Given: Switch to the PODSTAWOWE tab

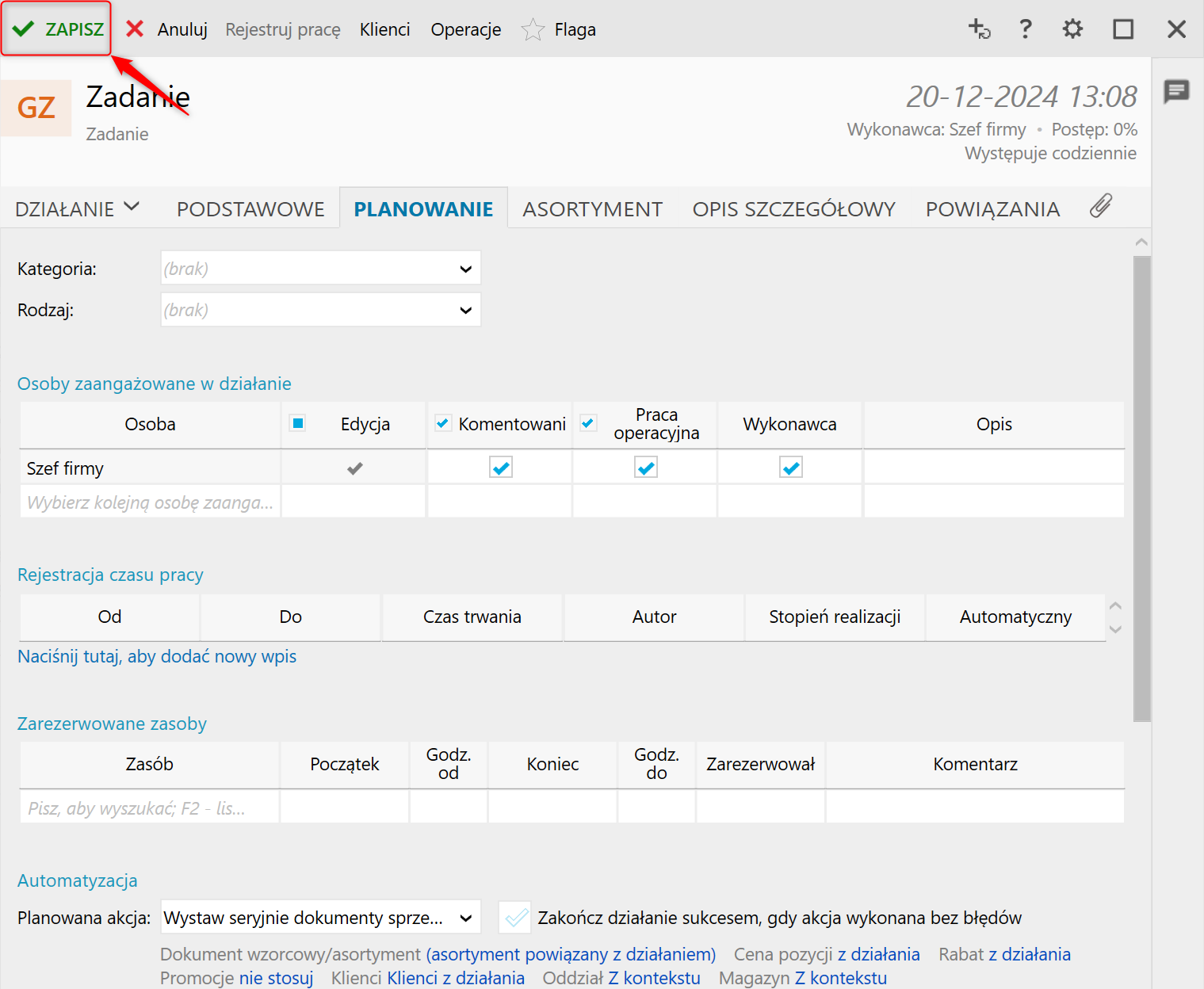Looking at the screenshot, I should [x=250, y=209].
